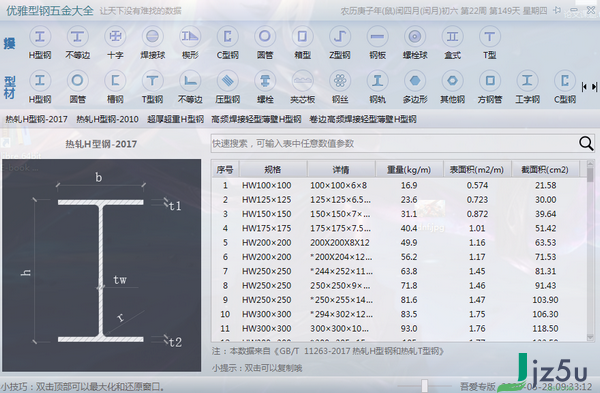Sort by the 截面积(cm2) column header
The image size is (600, 393).
(545, 170)
